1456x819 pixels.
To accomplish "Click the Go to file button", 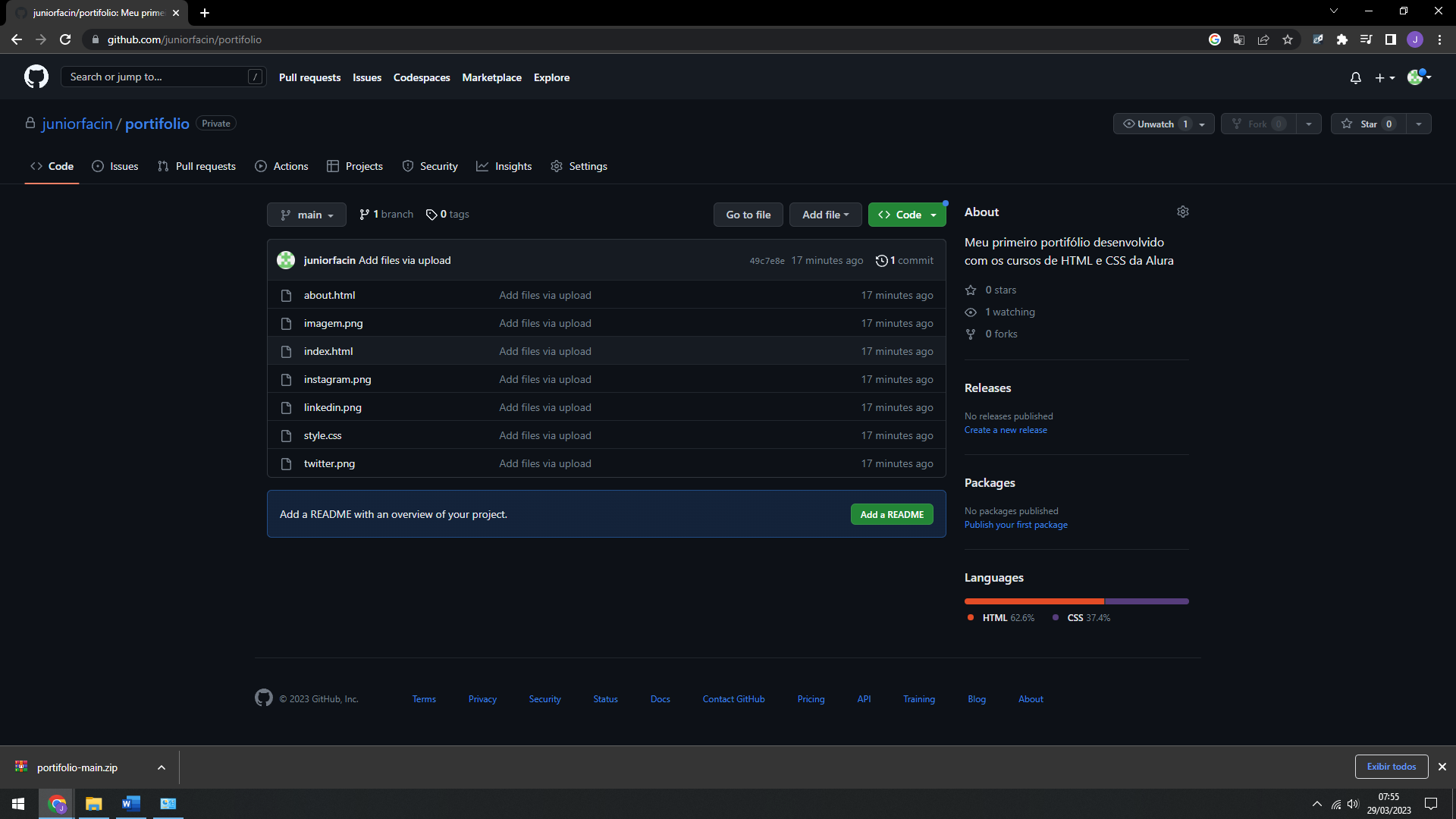I will click(x=748, y=215).
